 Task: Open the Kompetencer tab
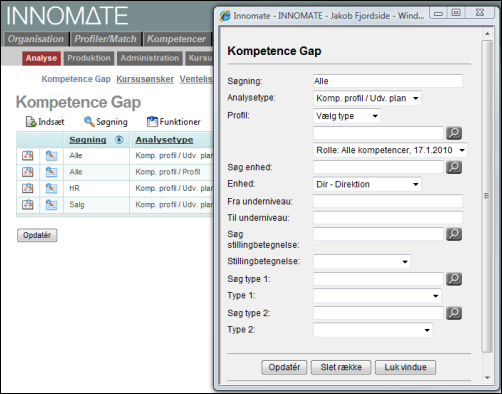177,39
